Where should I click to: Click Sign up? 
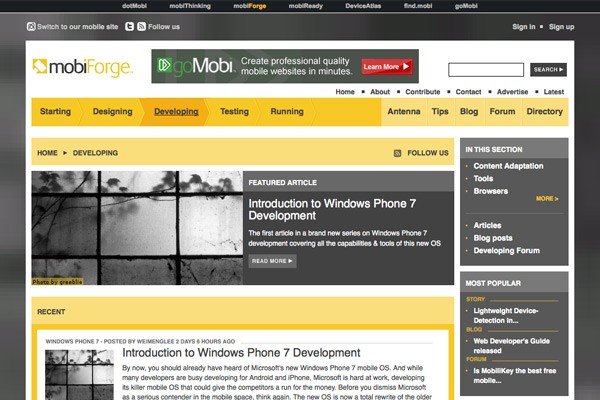tap(561, 27)
